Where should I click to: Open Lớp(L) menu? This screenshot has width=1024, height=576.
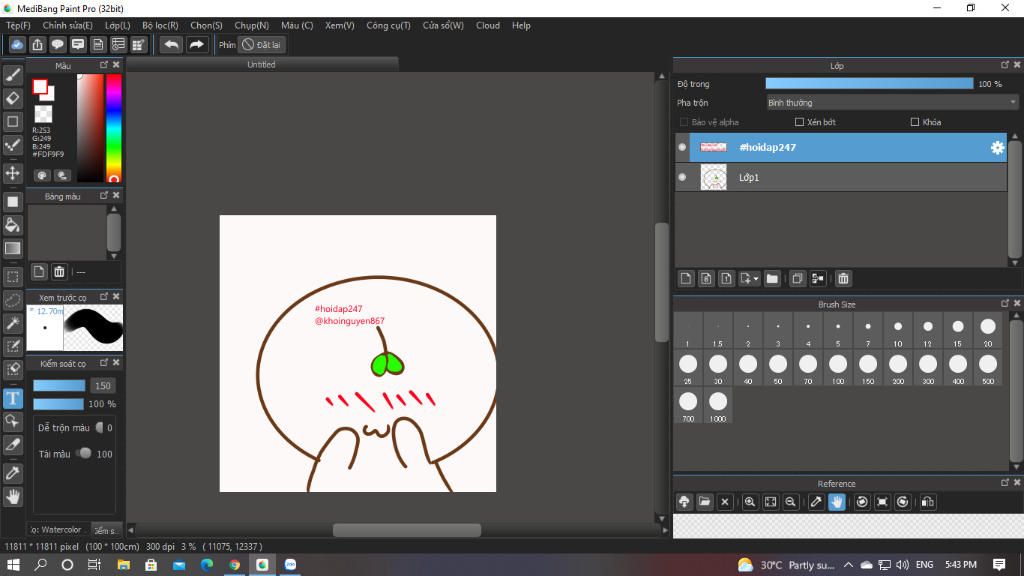[x=118, y=25]
